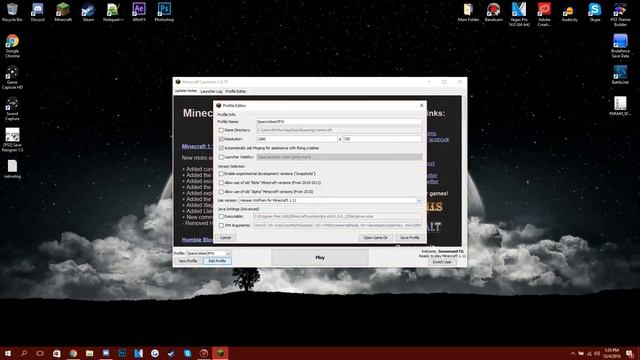
Task: Open the Notepad++ desktop shortcut
Action: (113, 12)
